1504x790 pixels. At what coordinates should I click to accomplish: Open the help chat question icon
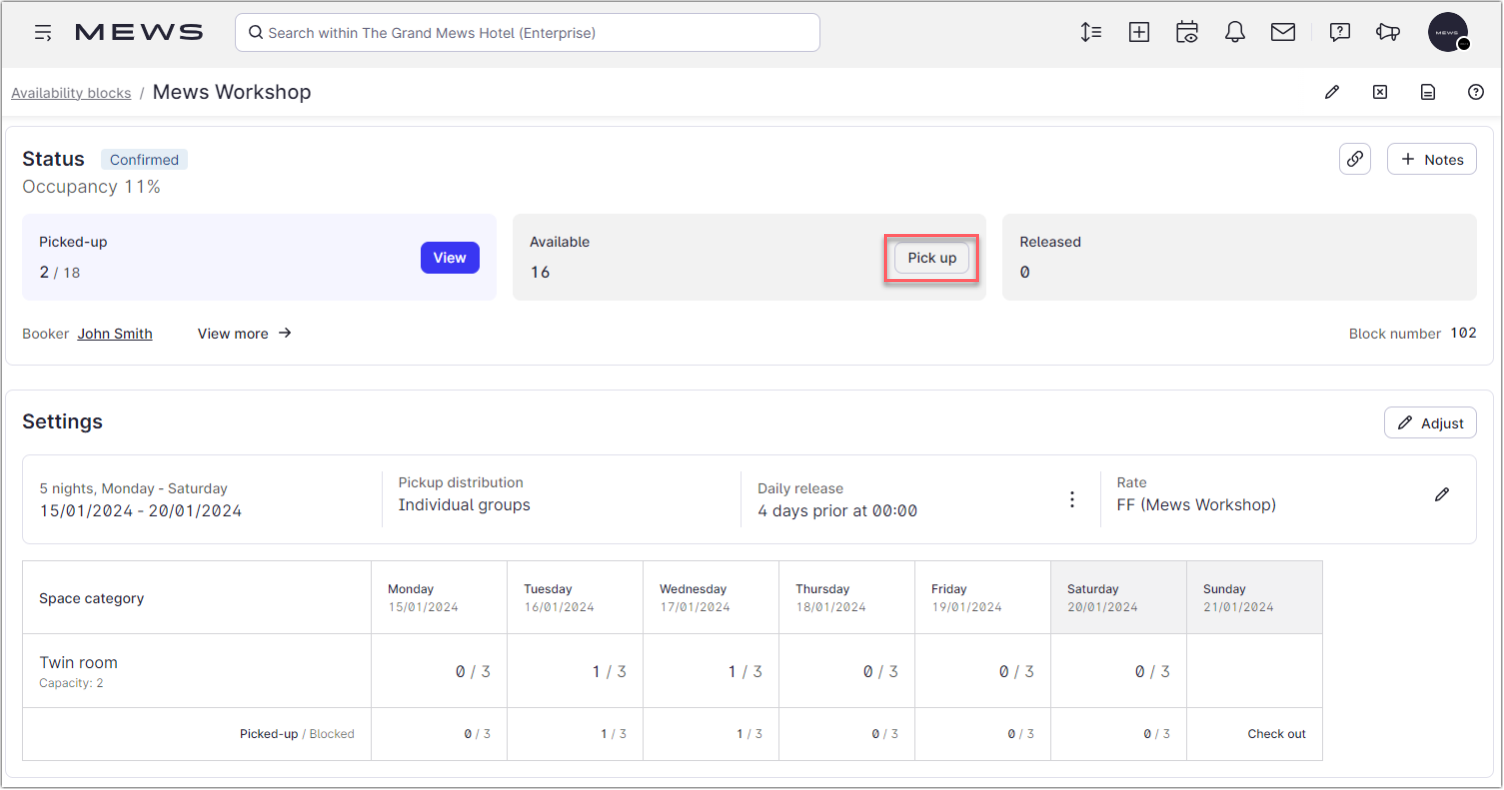coord(1340,32)
